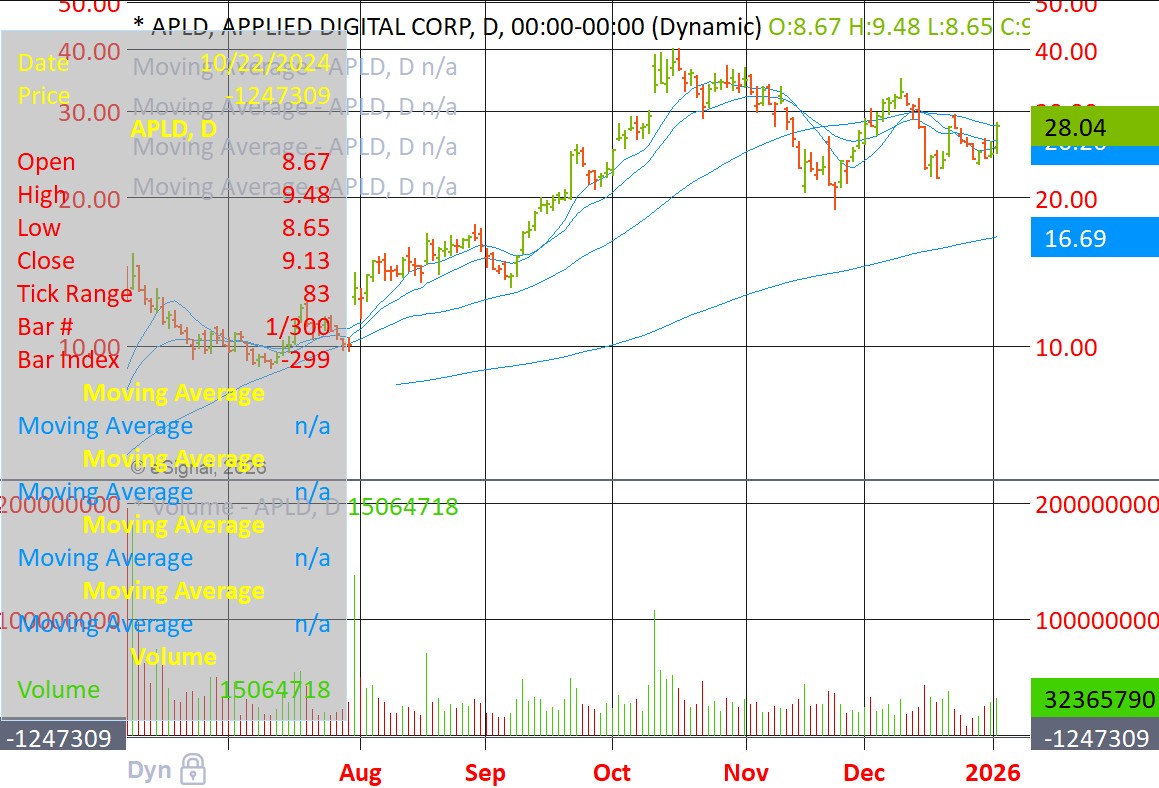Click the left -1247309 cursor value tag
Image resolution: width=1159 pixels, height=788 pixels.
coord(62,739)
